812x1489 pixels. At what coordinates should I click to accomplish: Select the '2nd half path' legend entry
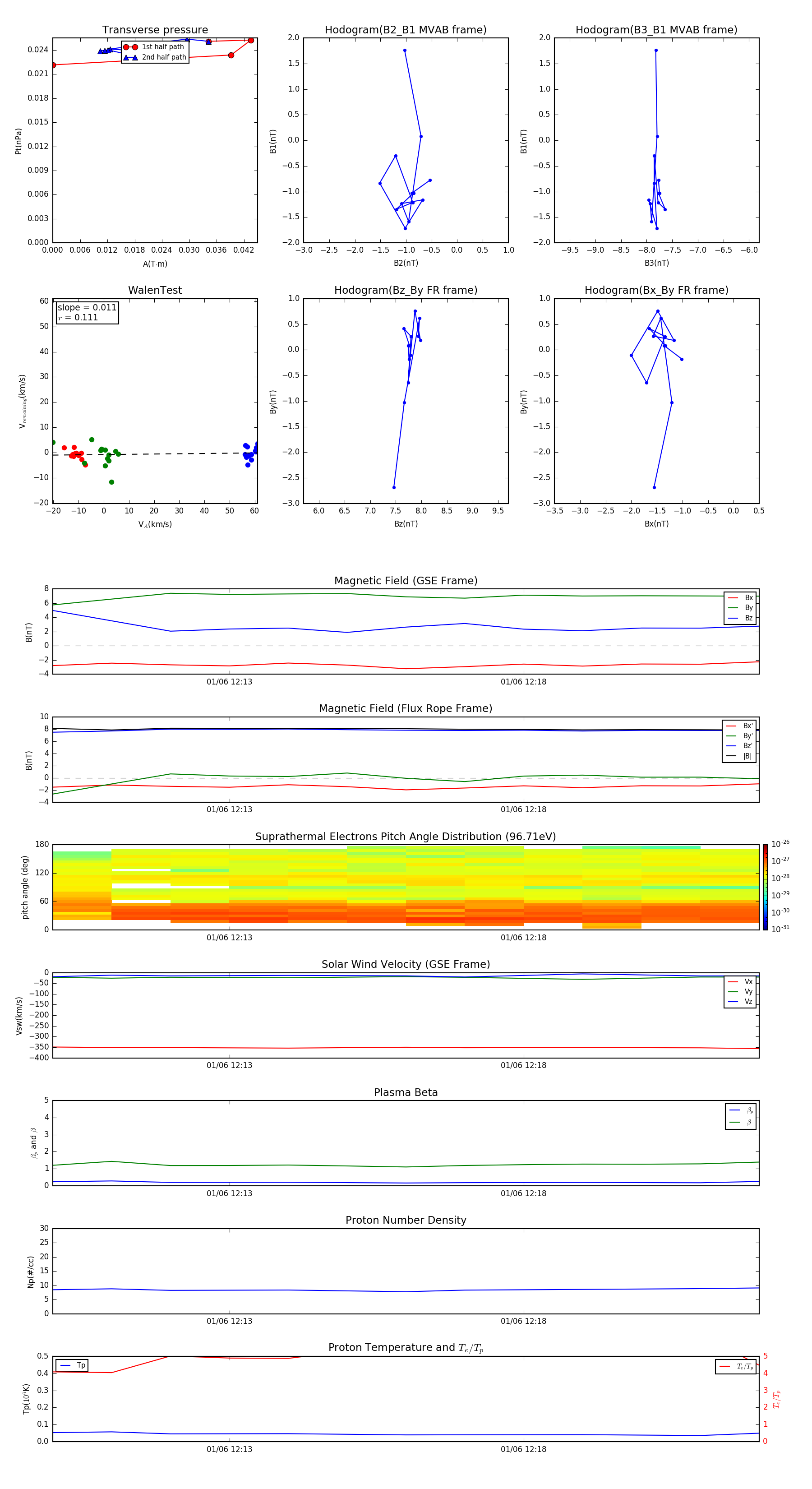(x=155, y=57)
